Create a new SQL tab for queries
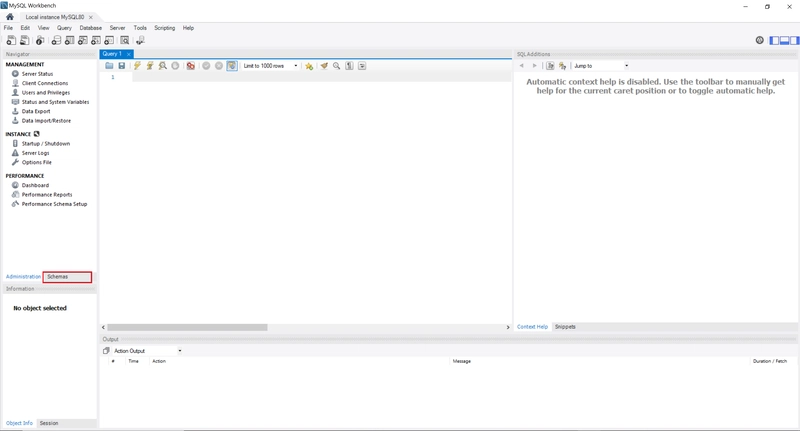The width and height of the screenshot is (800, 431). pos(11,40)
